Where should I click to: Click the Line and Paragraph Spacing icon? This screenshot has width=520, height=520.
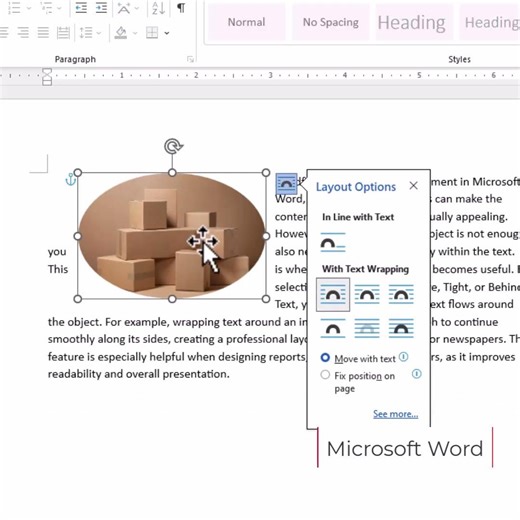click(86, 33)
